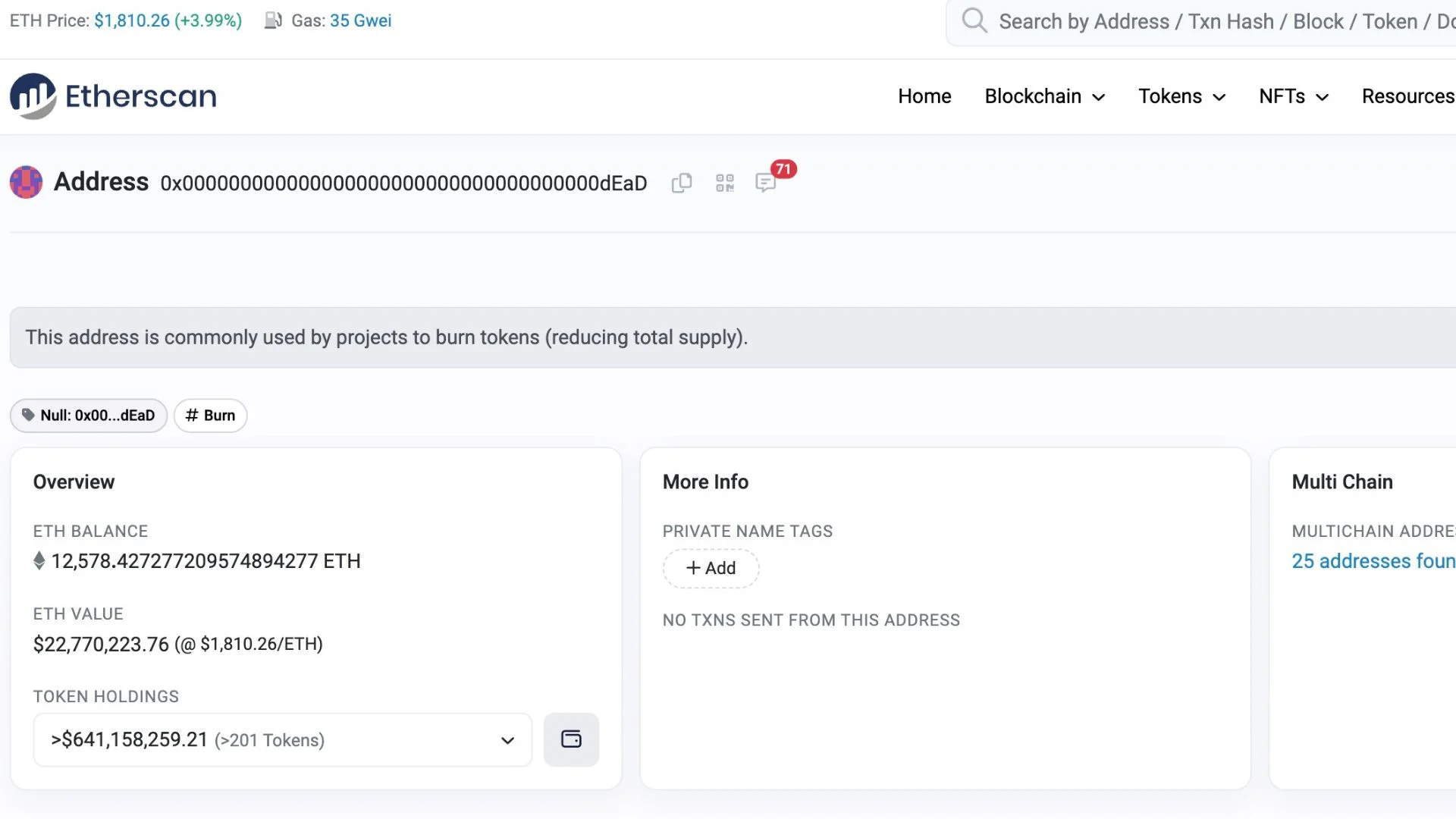Open the wallet icon beside token holdings
1456x819 pixels.
(x=571, y=739)
